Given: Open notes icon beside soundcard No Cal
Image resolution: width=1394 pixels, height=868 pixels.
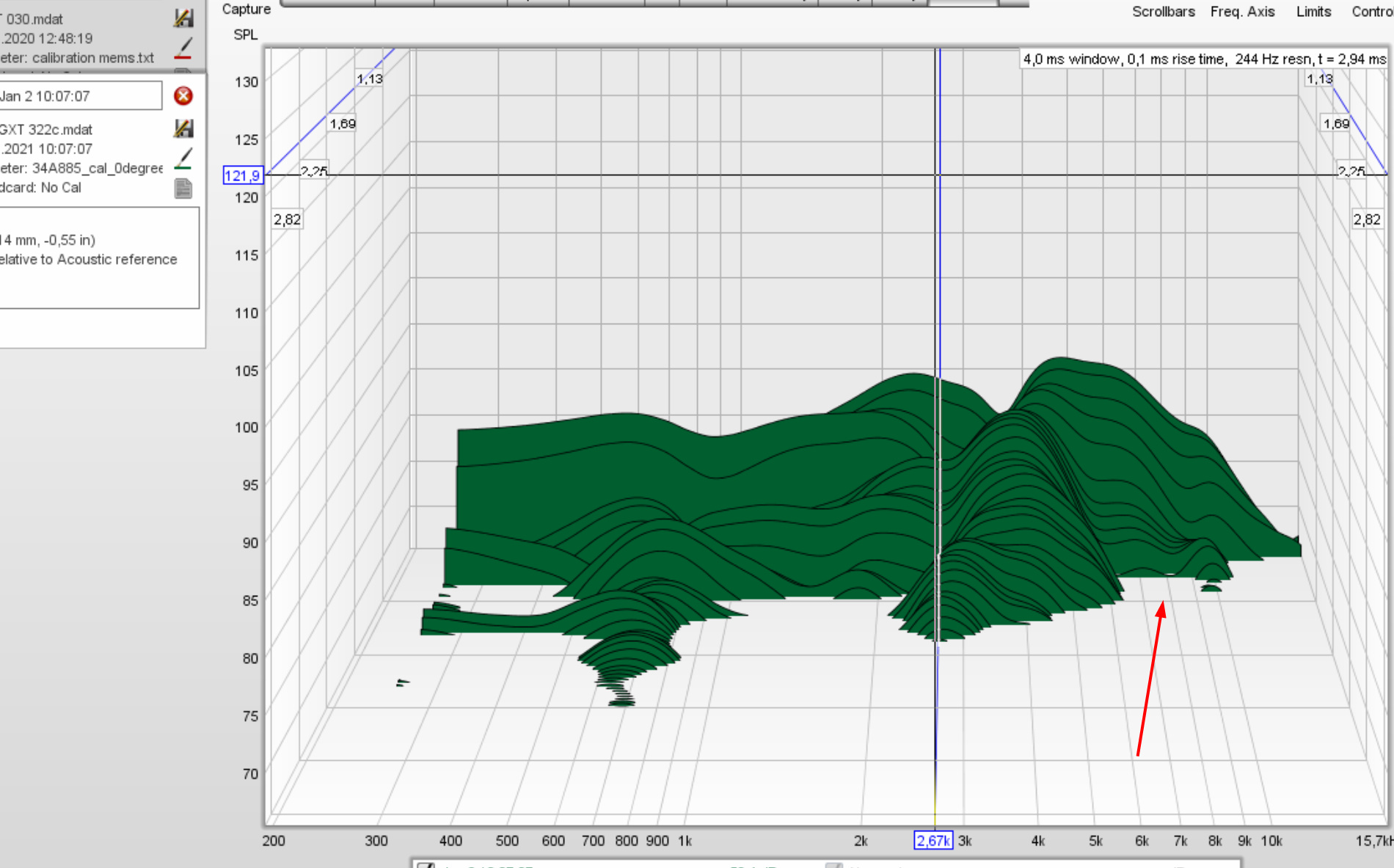Looking at the screenshot, I should pyautogui.click(x=183, y=189).
